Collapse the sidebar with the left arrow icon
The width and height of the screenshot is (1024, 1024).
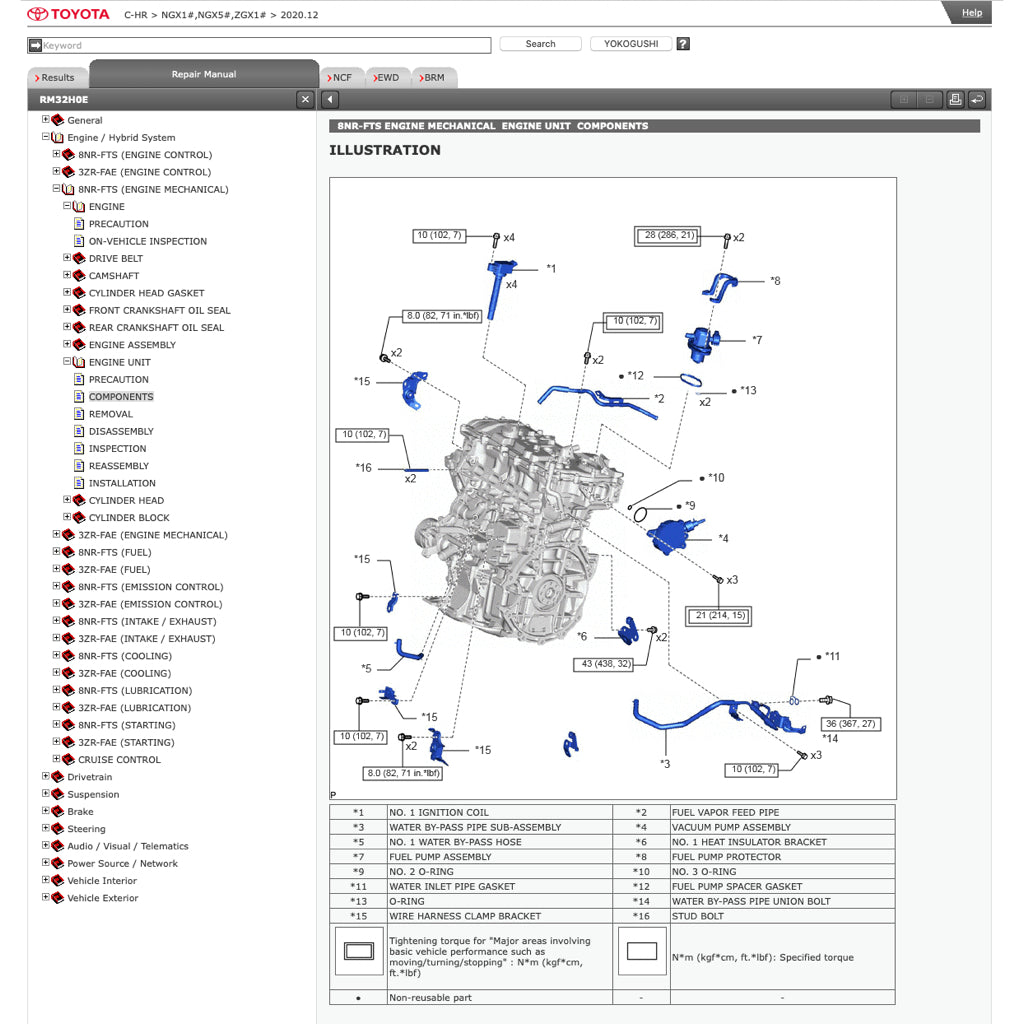330,99
